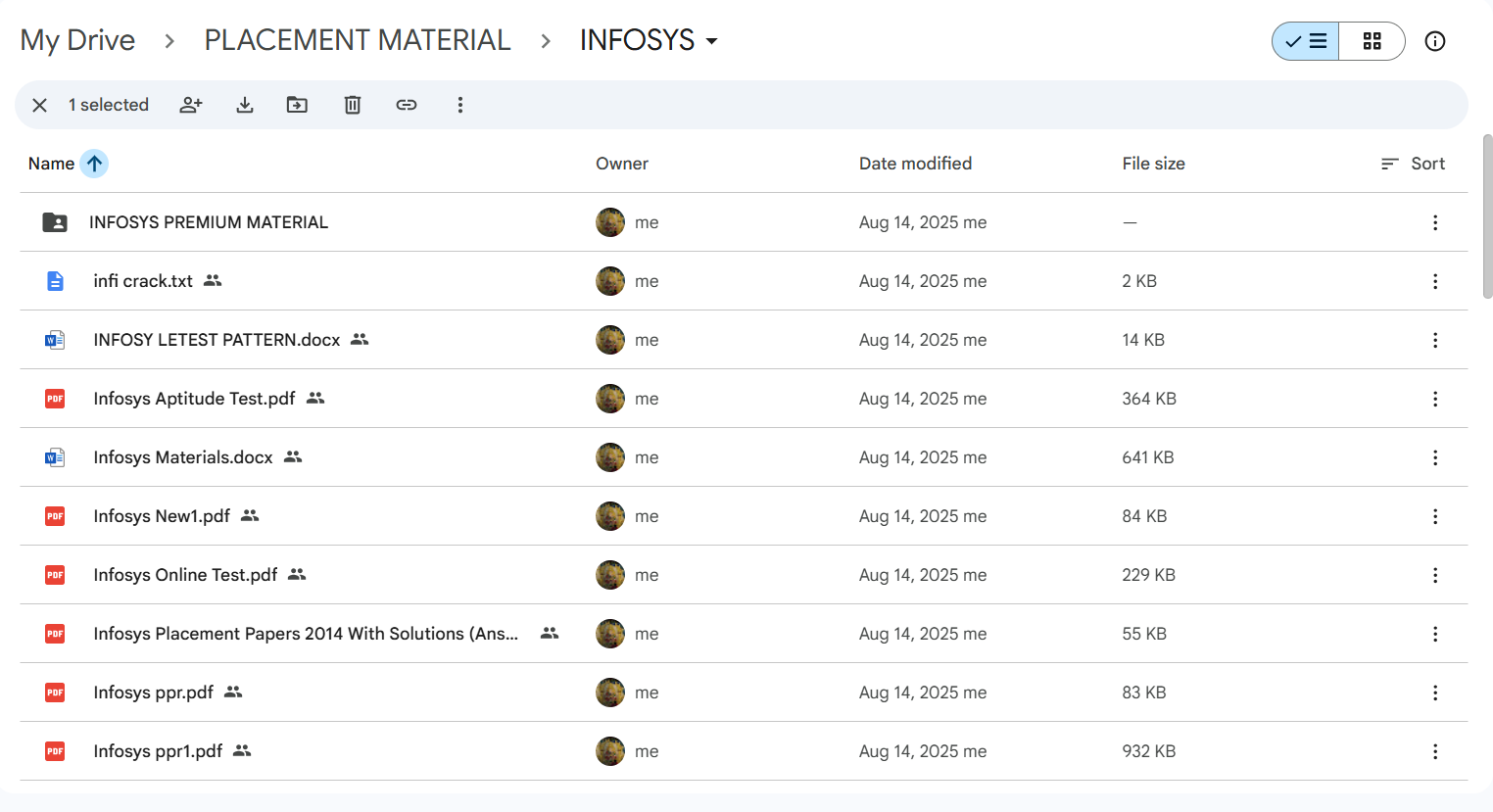
Task: Select Infosys New1.pdf file name
Action: click(162, 516)
